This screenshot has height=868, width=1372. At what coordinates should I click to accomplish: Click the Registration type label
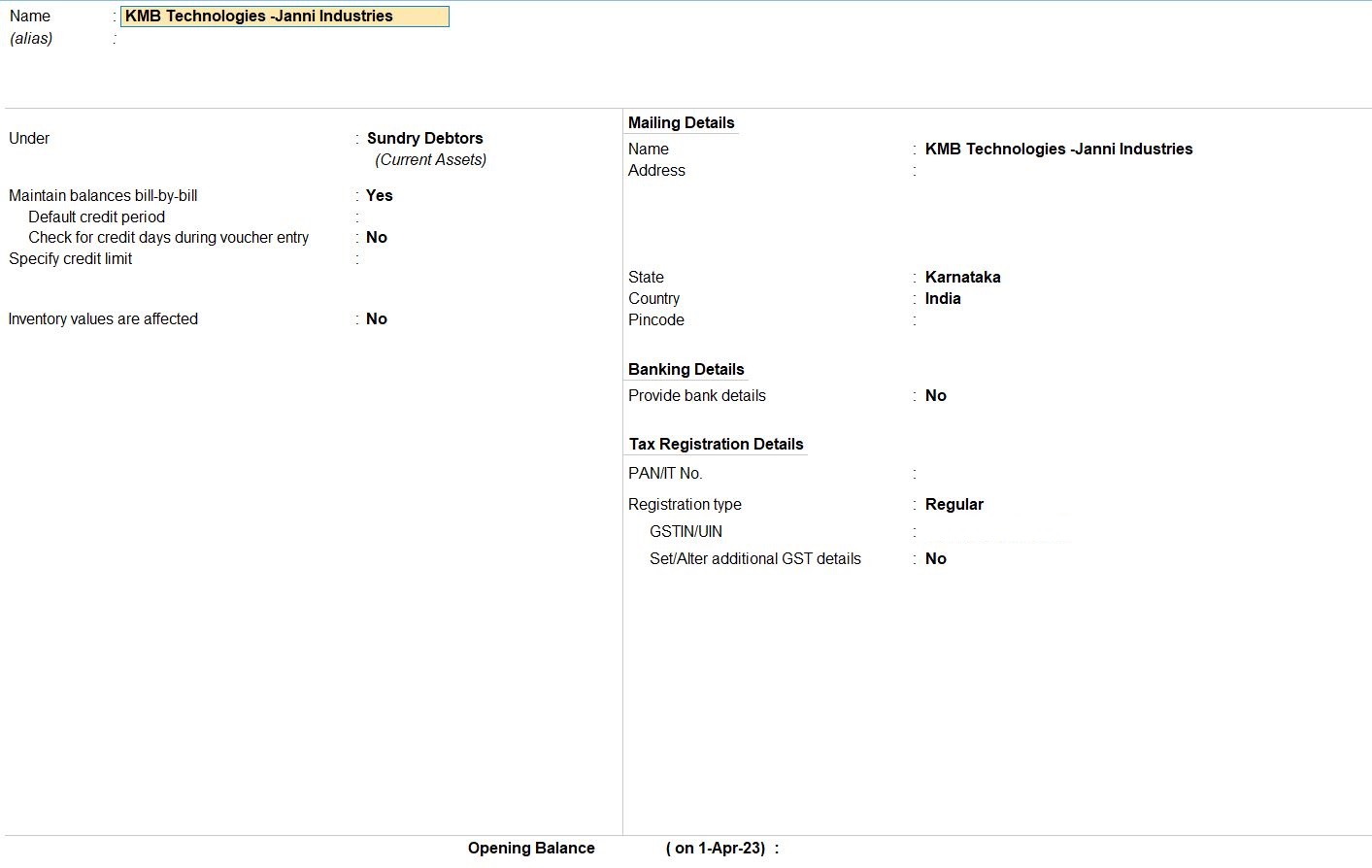pyautogui.click(x=685, y=504)
